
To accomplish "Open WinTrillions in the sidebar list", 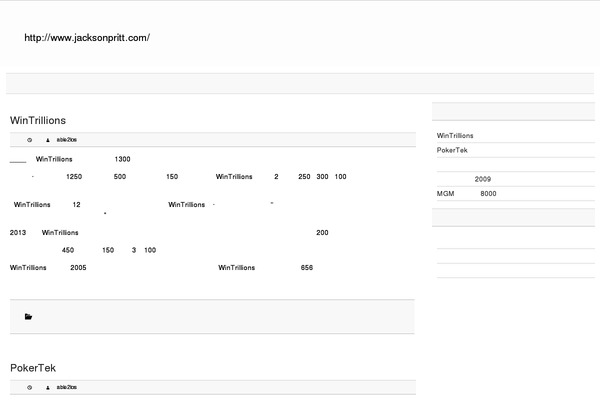I will 455,136.
